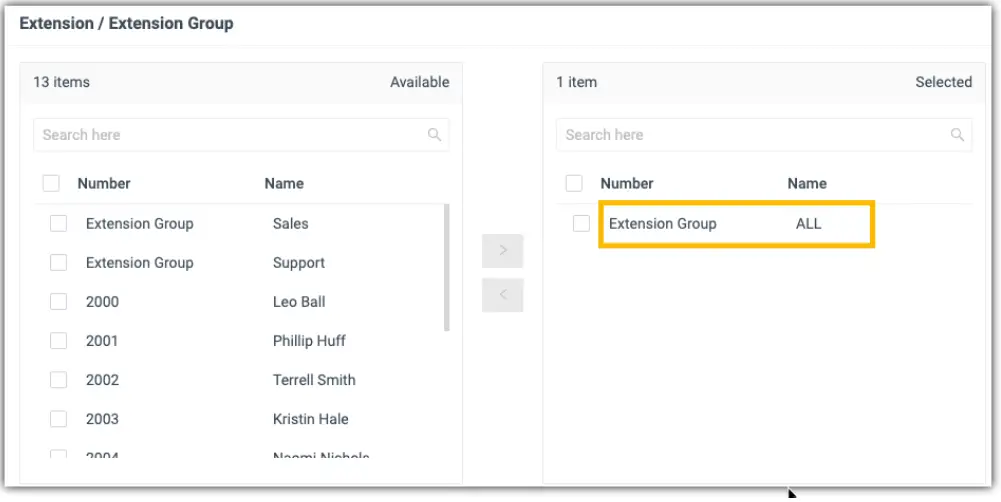Image resolution: width=1001 pixels, height=502 pixels.
Task: Click the name Sales
Action: coord(290,224)
